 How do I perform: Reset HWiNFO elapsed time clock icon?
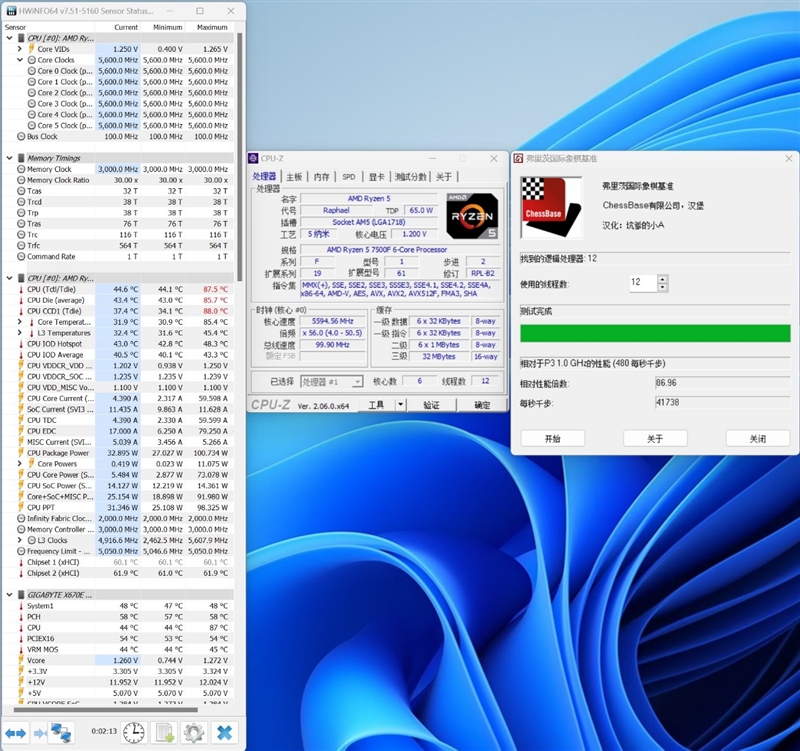tap(134, 733)
